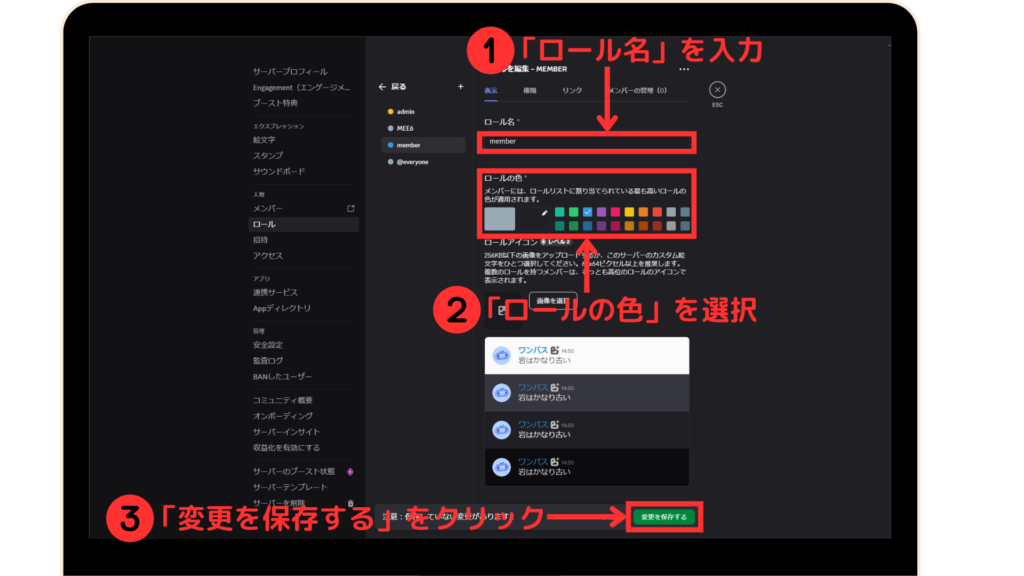This screenshot has width=1024, height=576.
Task: Select the @everyone role in the list
Action: tap(423, 162)
